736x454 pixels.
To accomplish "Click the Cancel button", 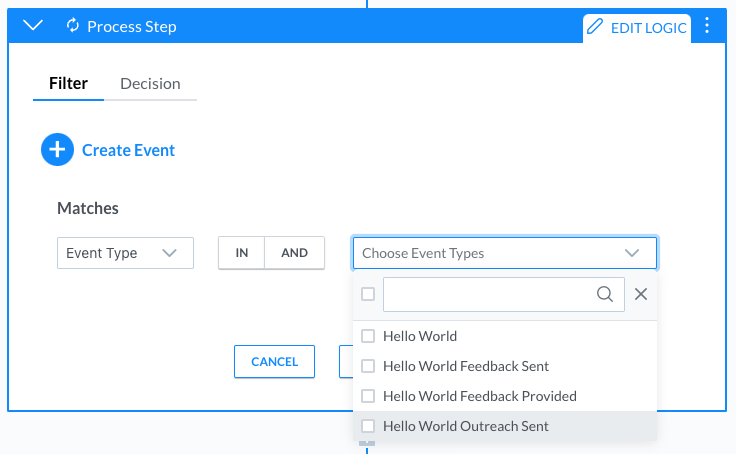I will pyautogui.click(x=275, y=362).
